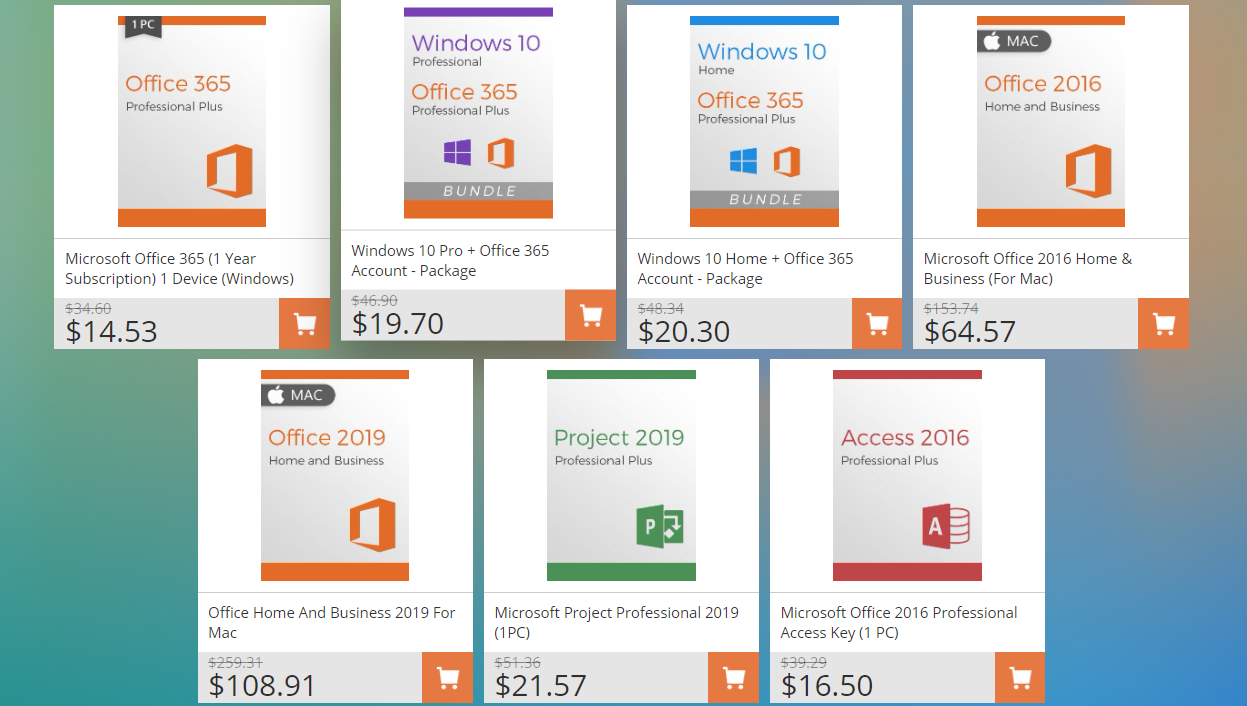The height and width of the screenshot is (706, 1247).
Task: Add Office 2019 Home and Business Mac to cart
Action: [x=447, y=678]
